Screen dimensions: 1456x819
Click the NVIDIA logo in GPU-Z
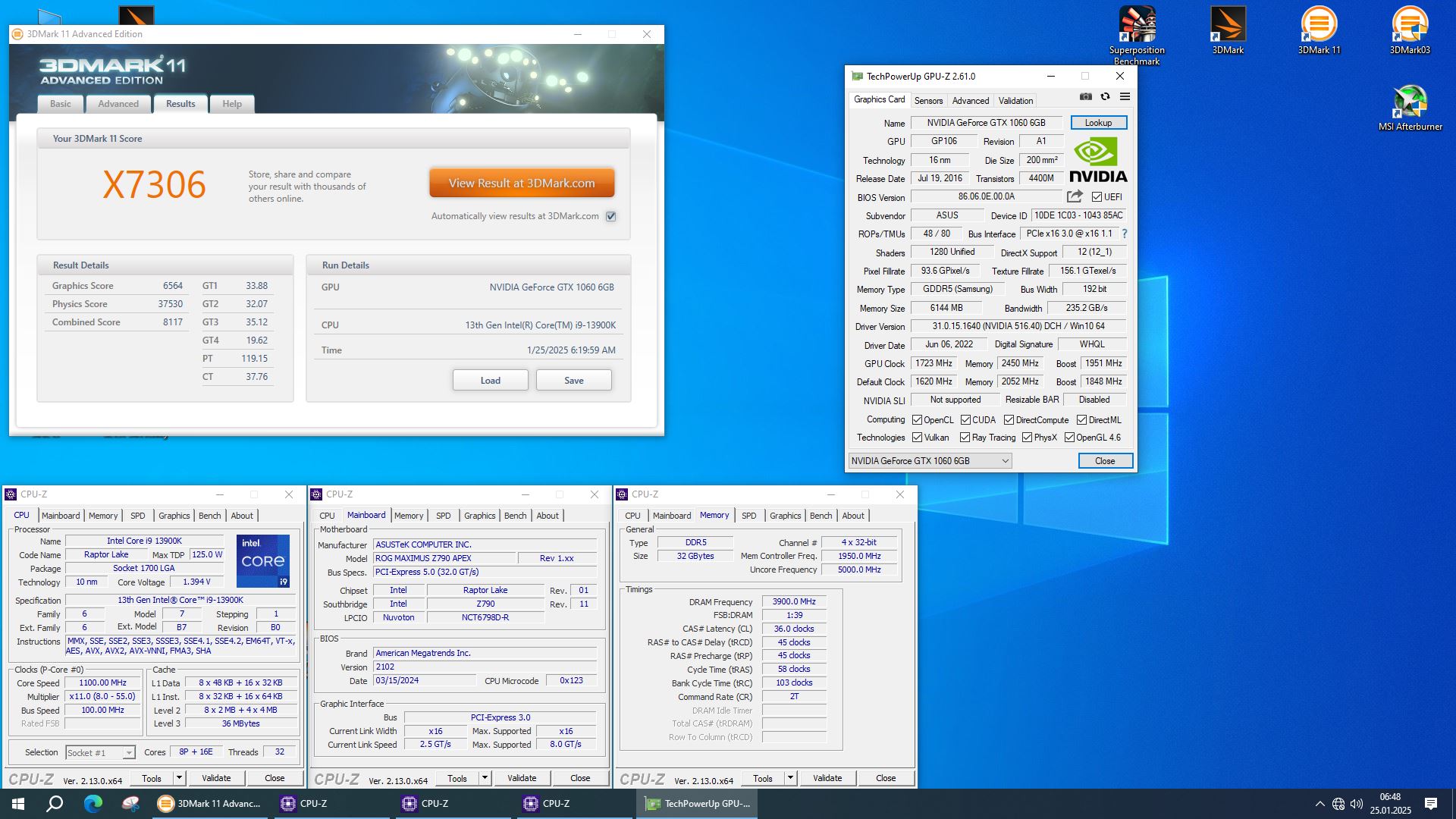tap(1098, 160)
